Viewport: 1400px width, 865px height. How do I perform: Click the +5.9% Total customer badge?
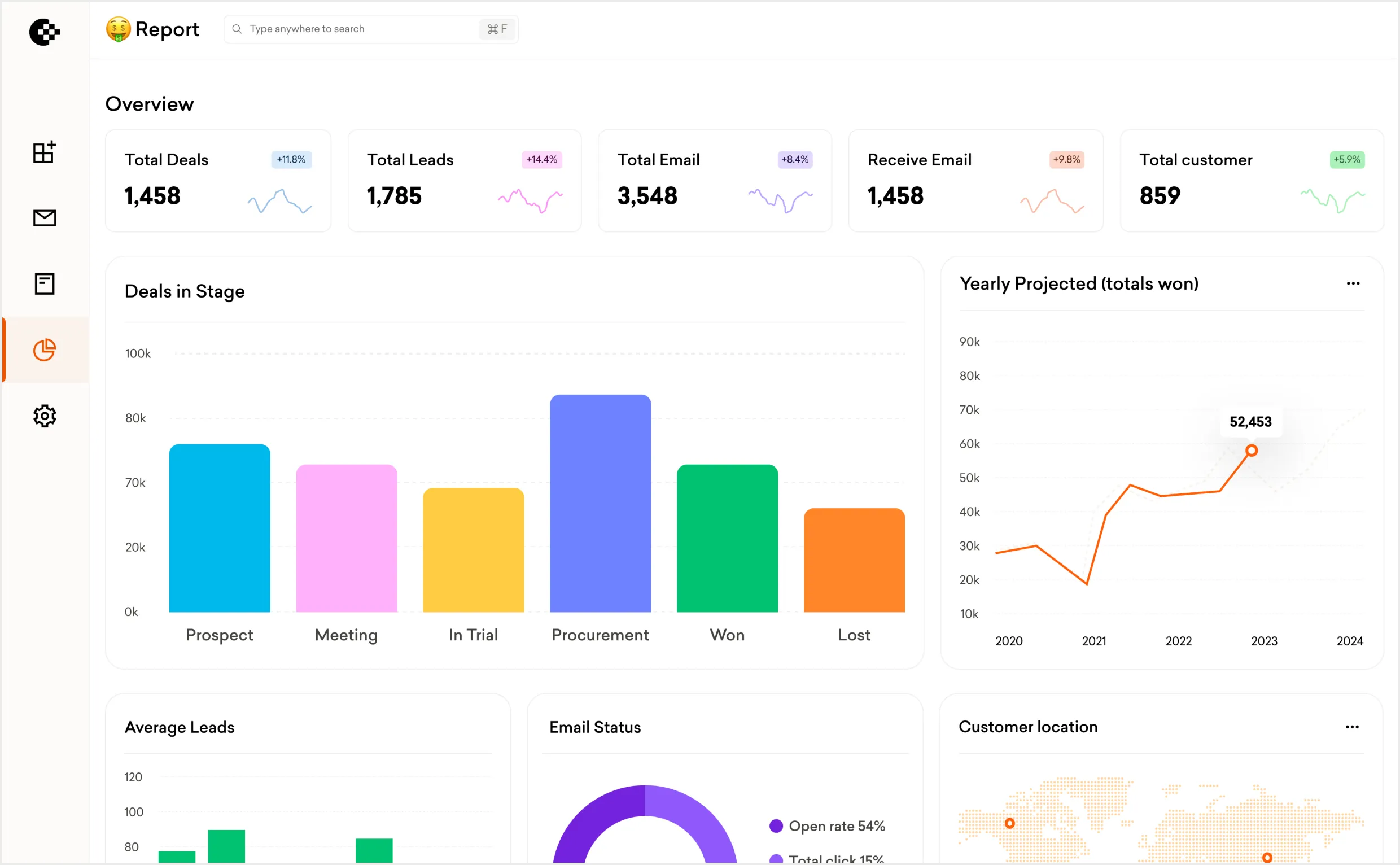click(x=1346, y=160)
